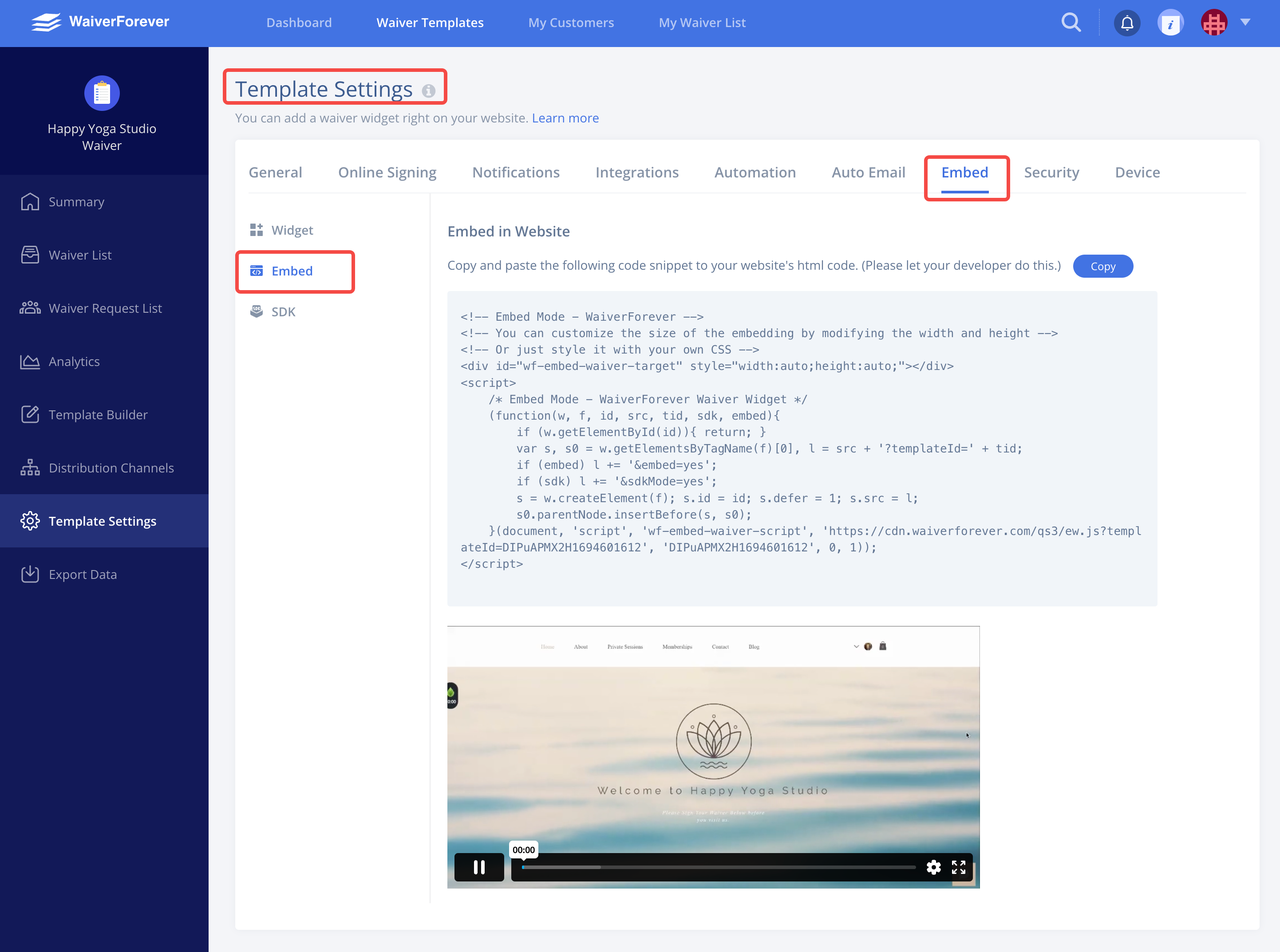
Task: Click info icon beside Template Settings
Action: pos(429,91)
